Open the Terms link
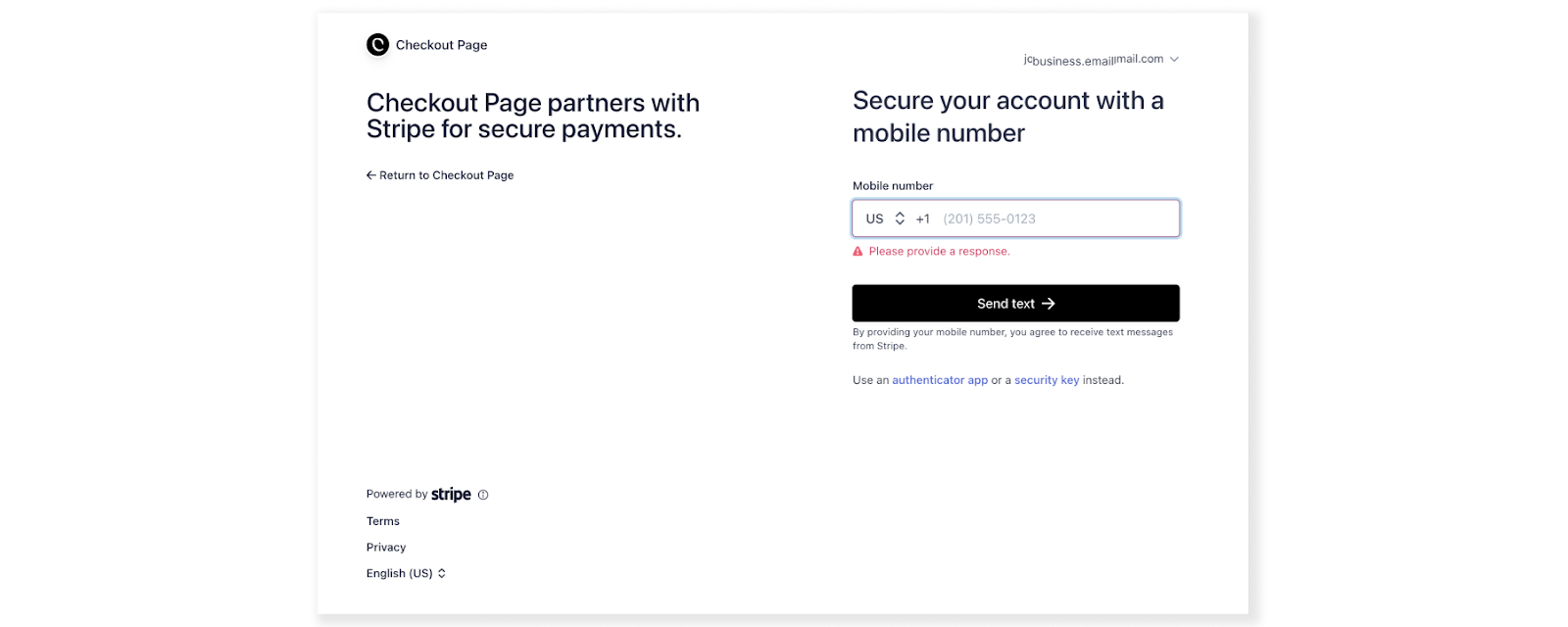 pyautogui.click(x=383, y=521)
